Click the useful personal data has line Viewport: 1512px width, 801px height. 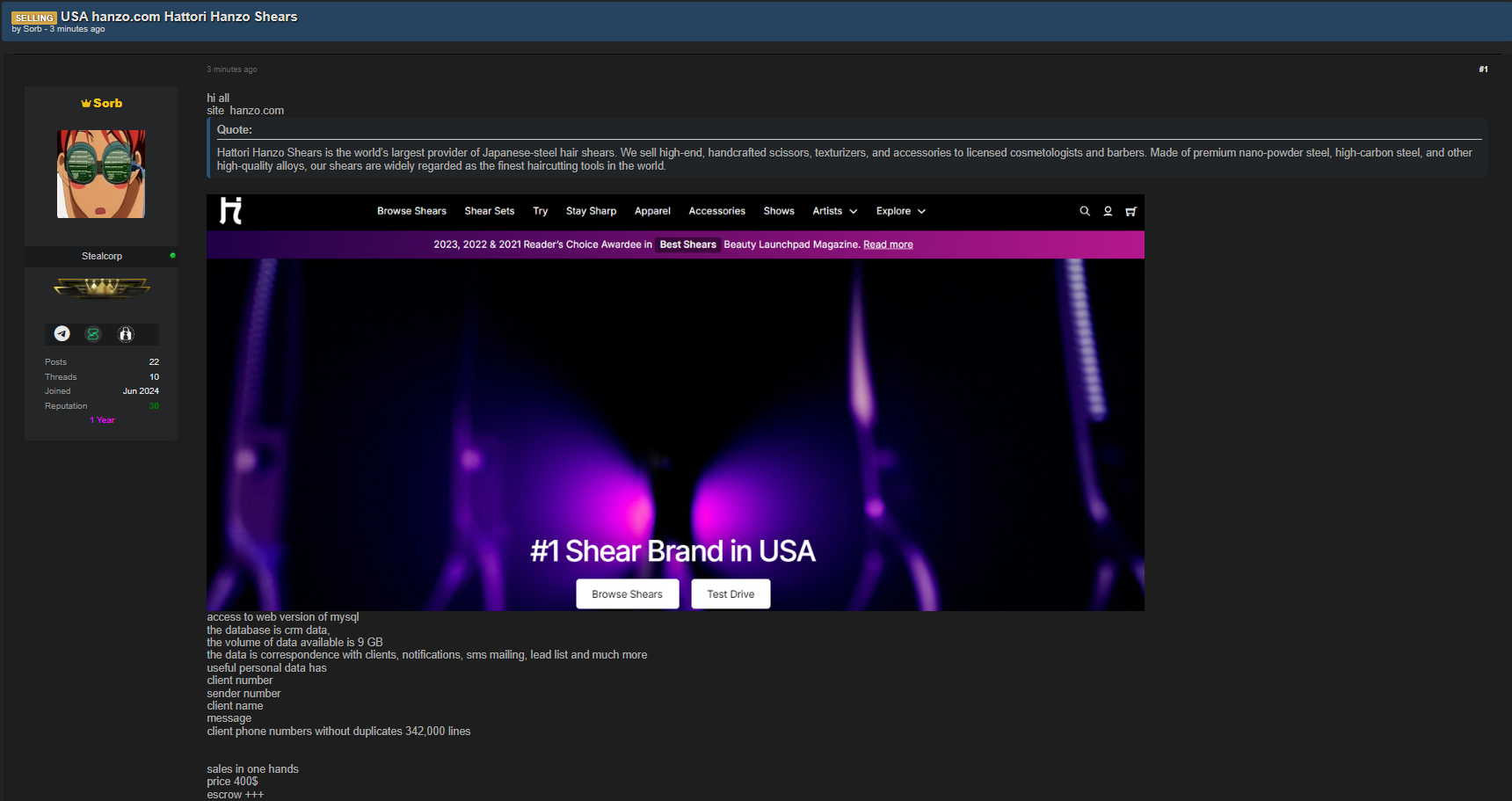coord(266,668)
